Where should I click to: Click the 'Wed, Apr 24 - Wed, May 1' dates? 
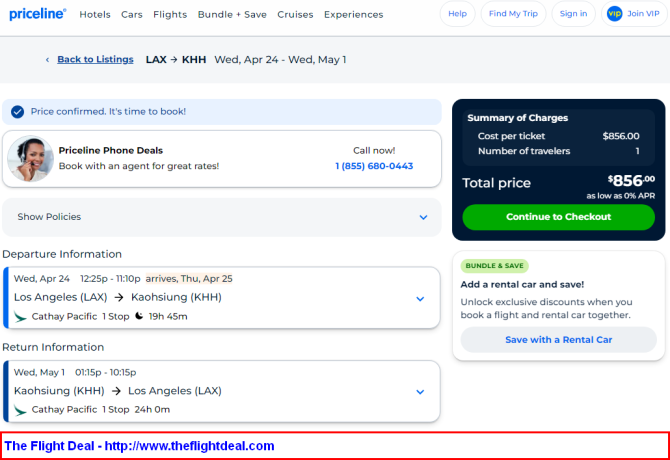(x=280, y=60)
